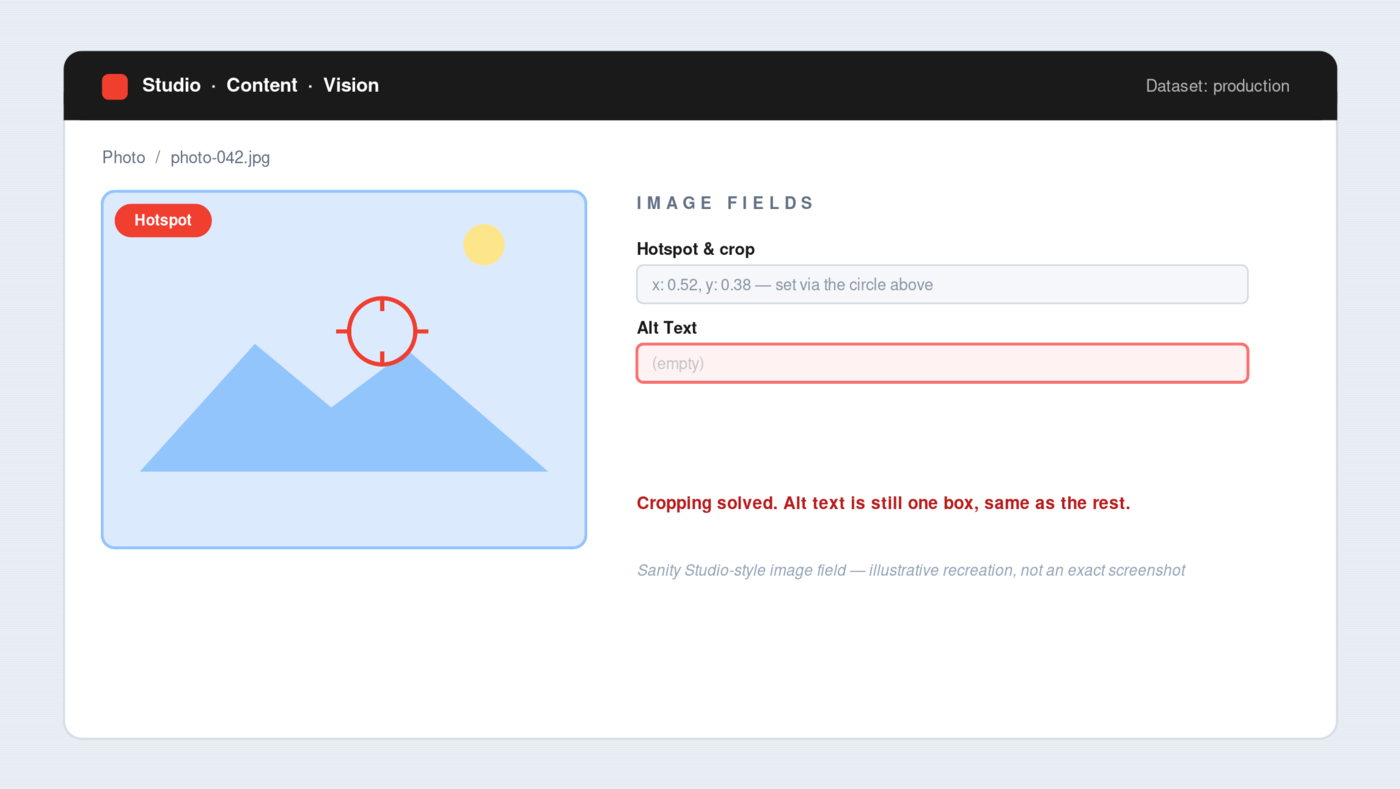This screenshot has height=789, width=1400.
Task: Click the Sanity Studio-style caption text
Action: pyautogui.click(x=911, y=570)
